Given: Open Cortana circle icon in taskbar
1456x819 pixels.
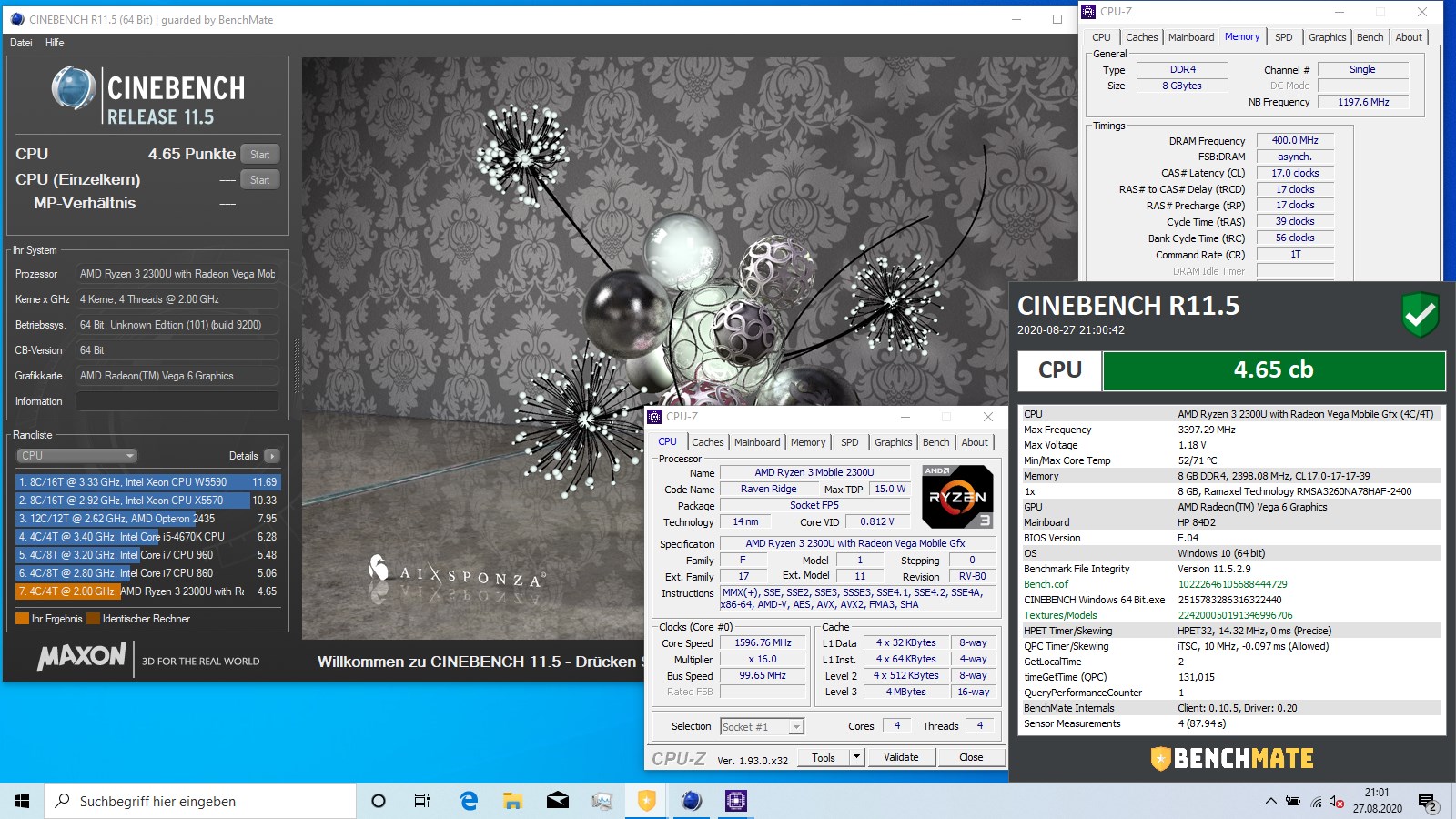Looking at the screenshot, I should [379, 801].
